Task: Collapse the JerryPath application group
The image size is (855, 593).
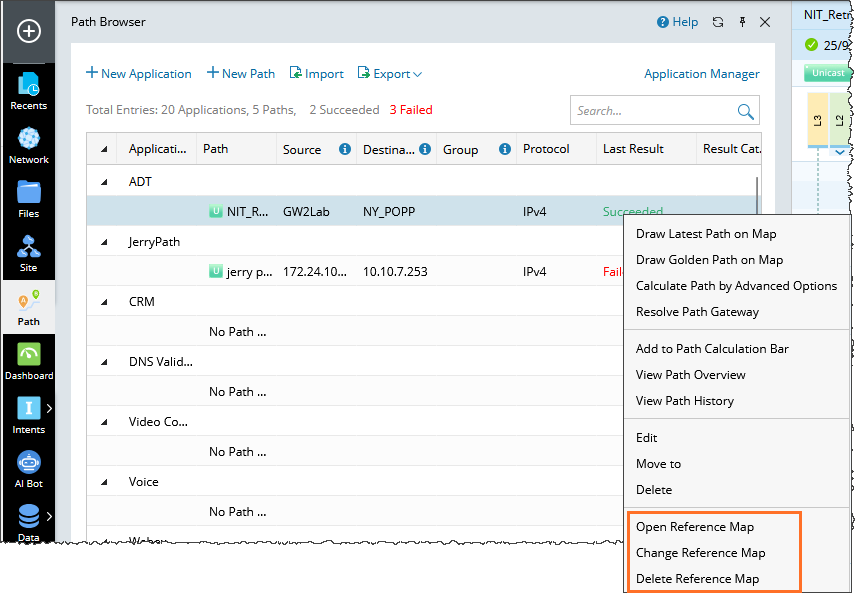Action: (x=105, y=242)
